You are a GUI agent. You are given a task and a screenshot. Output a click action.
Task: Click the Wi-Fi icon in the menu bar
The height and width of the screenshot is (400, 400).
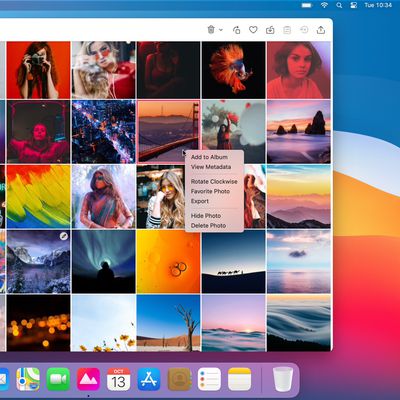click(x=324, y=5)
